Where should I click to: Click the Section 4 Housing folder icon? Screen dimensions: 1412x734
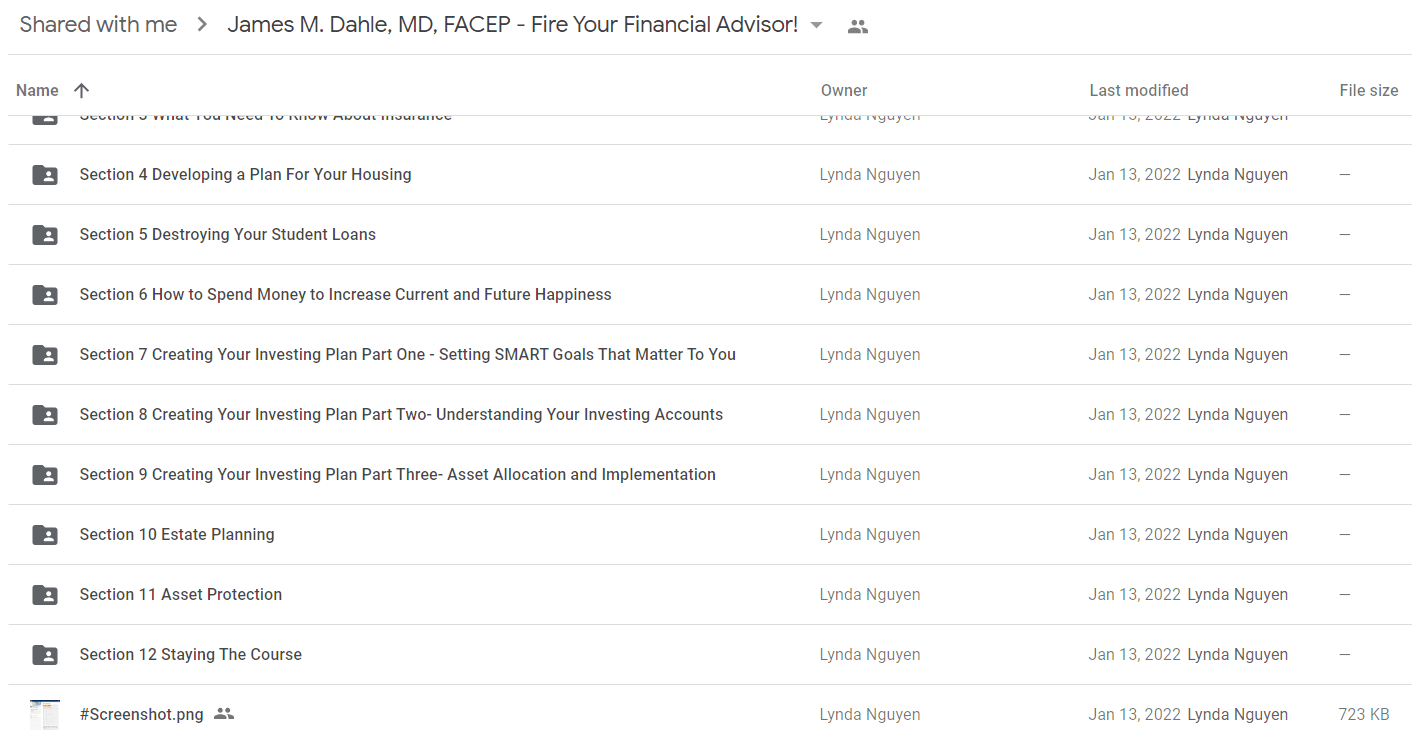coord(45,175)
